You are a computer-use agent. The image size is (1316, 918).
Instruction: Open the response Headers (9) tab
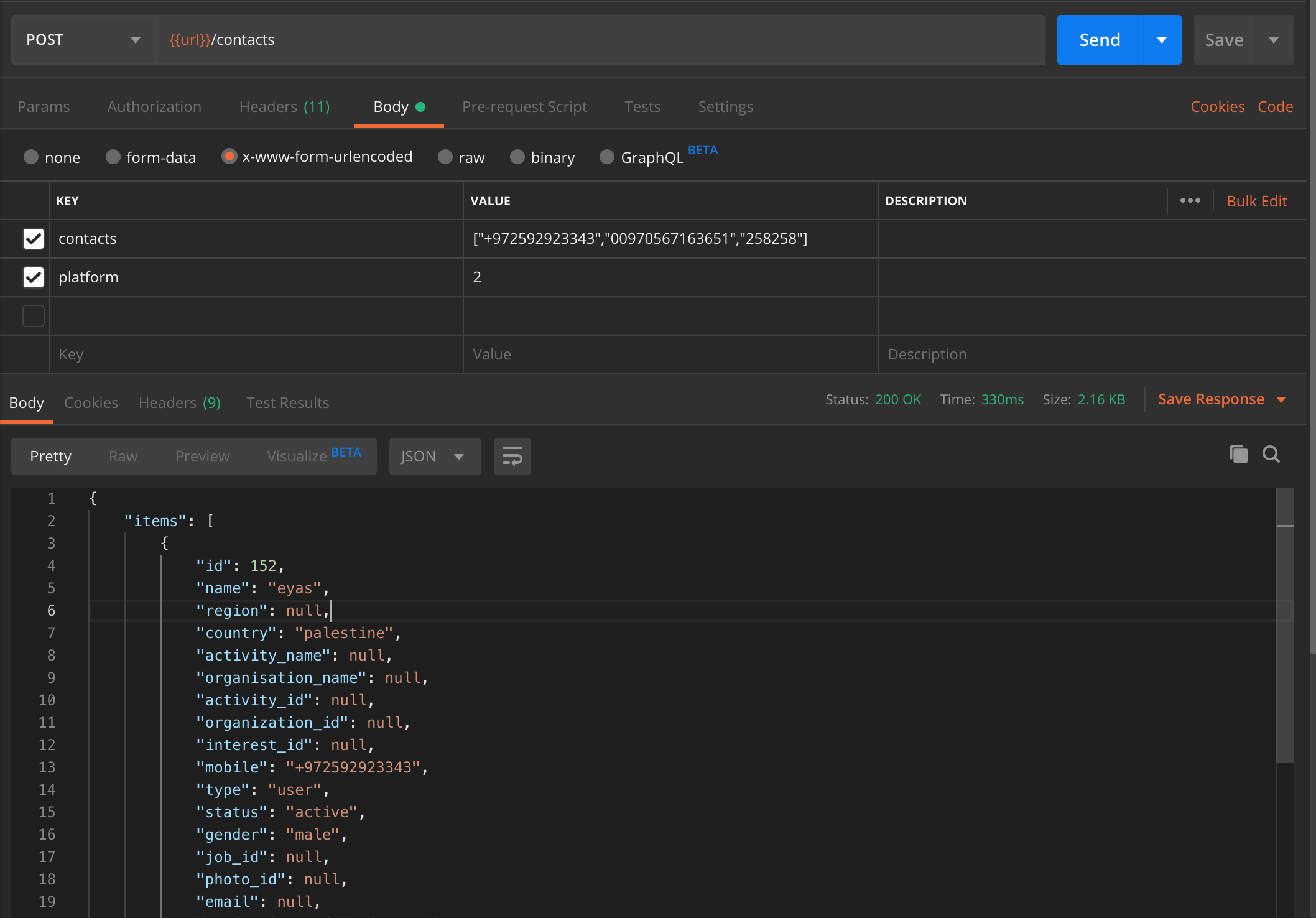click(180, 403)
